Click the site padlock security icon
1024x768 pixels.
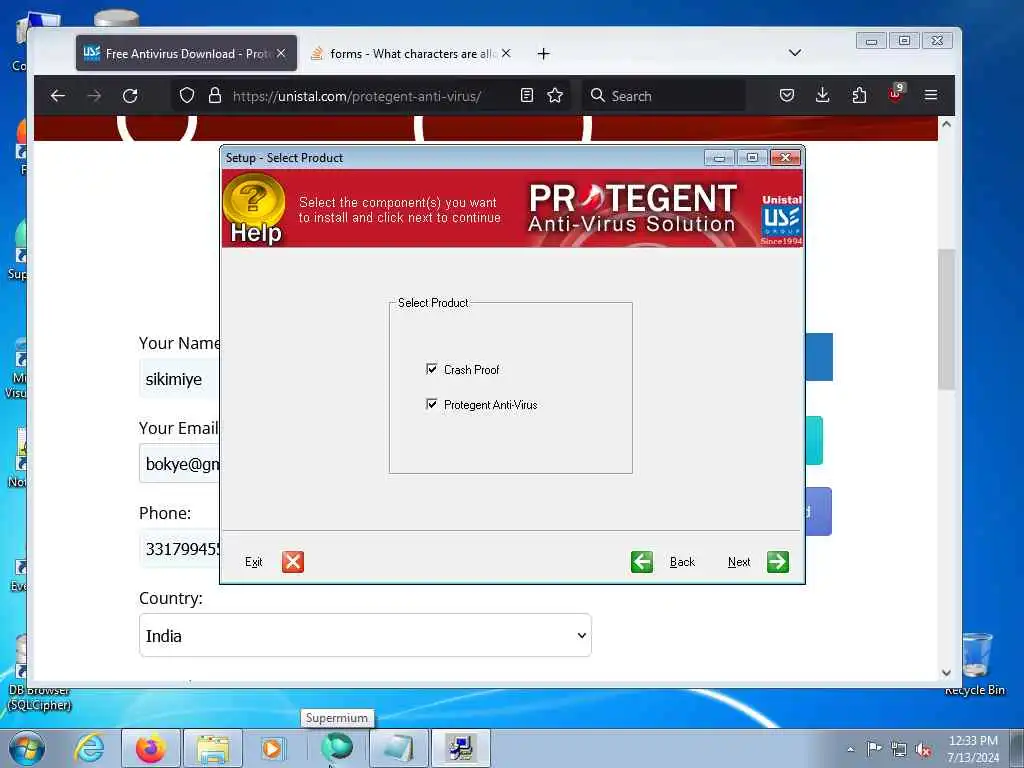click(214, 96)
